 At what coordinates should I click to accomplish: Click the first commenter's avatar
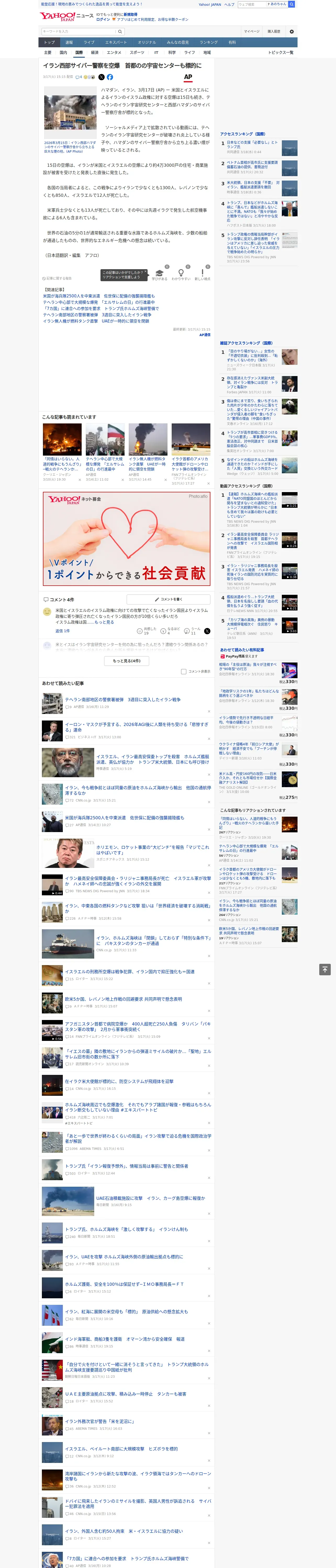tap(47, 612)
